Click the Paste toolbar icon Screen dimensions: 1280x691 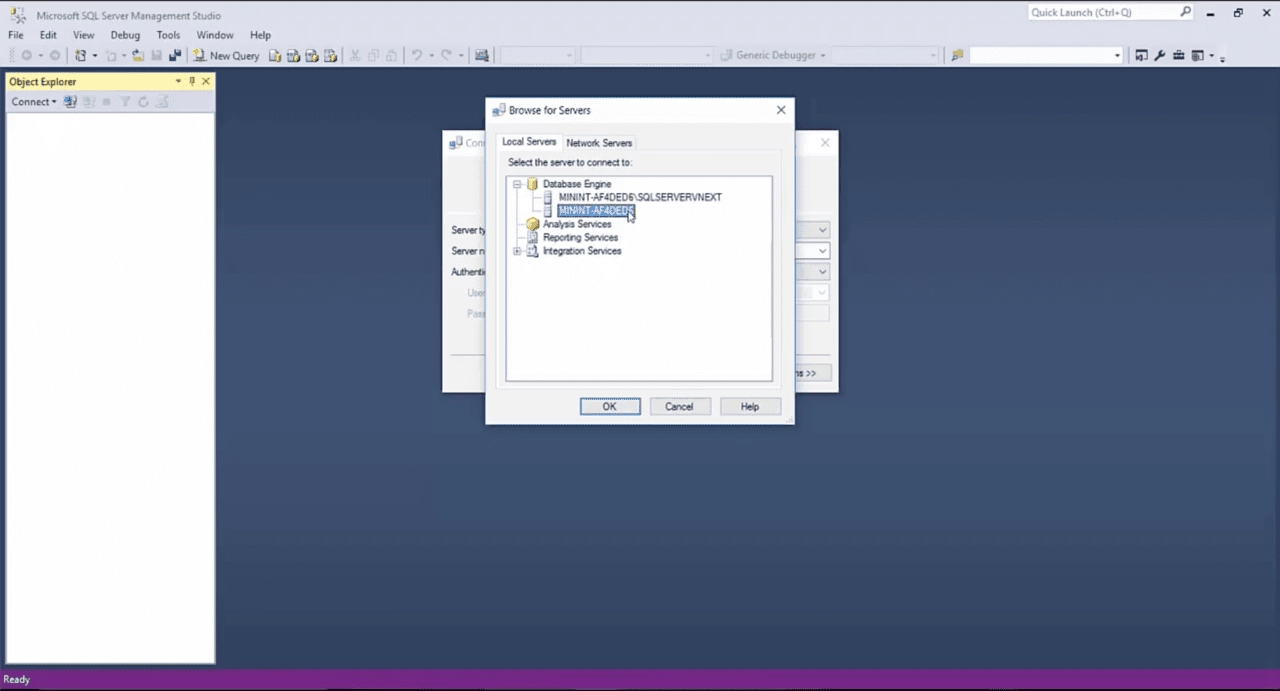click(391, 56)
